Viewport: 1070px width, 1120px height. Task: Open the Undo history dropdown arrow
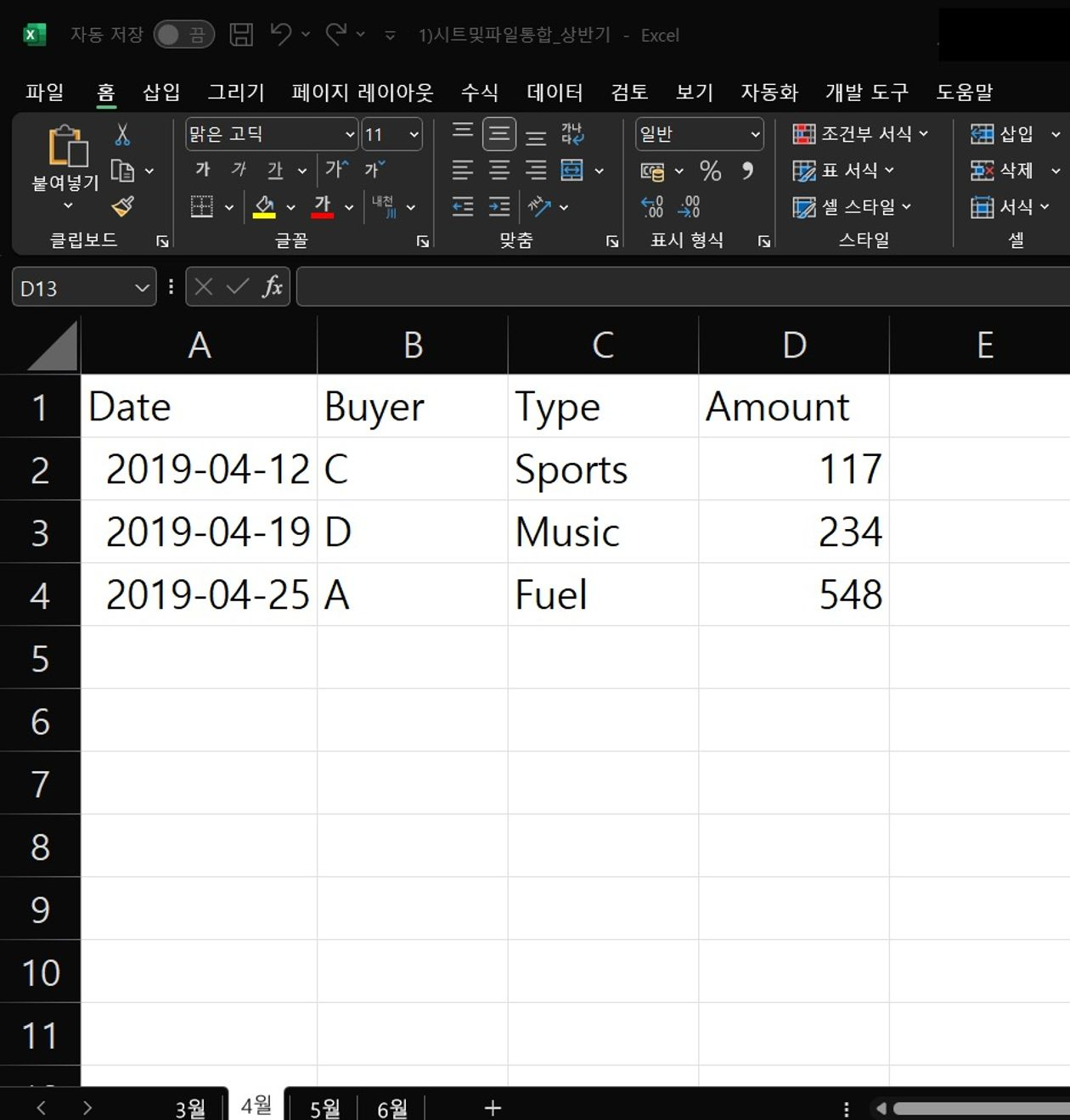pyautogui.click(x=306, y=35)
